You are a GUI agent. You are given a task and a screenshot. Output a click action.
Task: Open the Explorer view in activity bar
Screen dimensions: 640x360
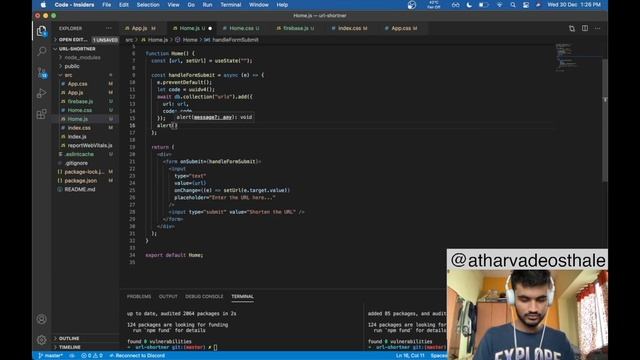pyautogui.click(x=42, y=31)
